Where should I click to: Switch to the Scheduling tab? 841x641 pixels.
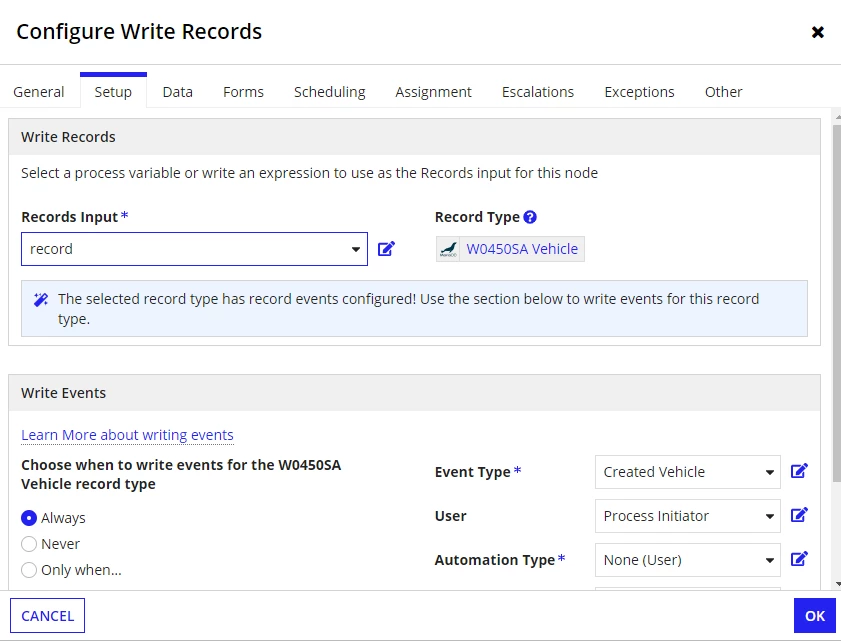click(330, 92)
